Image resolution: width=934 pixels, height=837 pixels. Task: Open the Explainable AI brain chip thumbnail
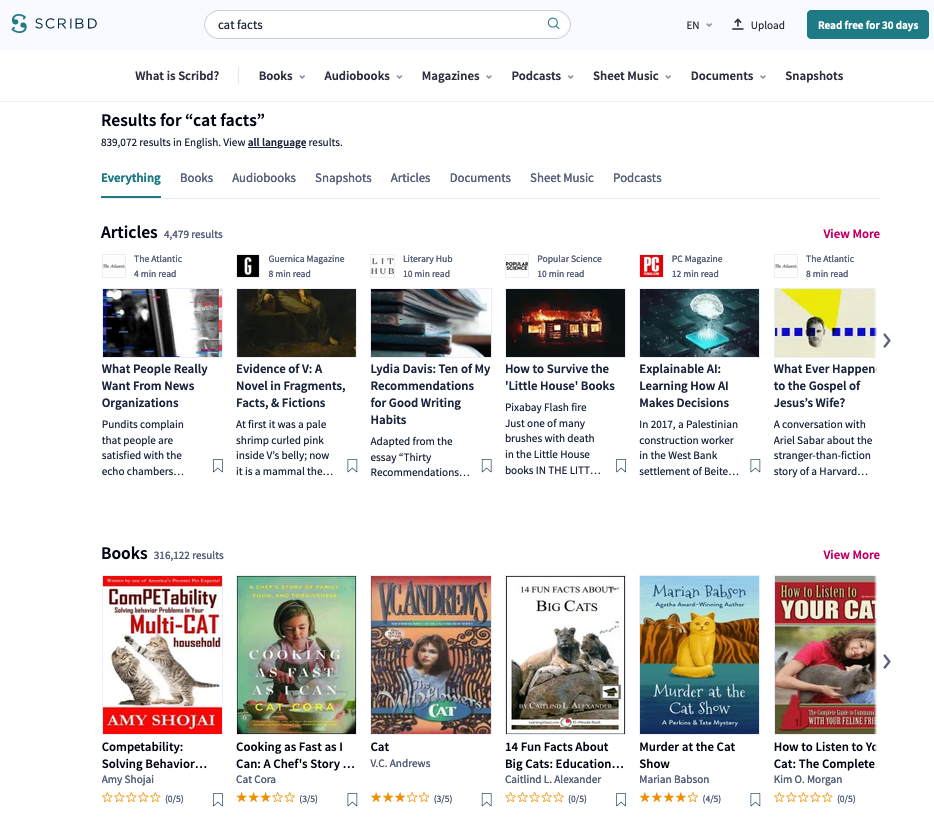(699, 323)
